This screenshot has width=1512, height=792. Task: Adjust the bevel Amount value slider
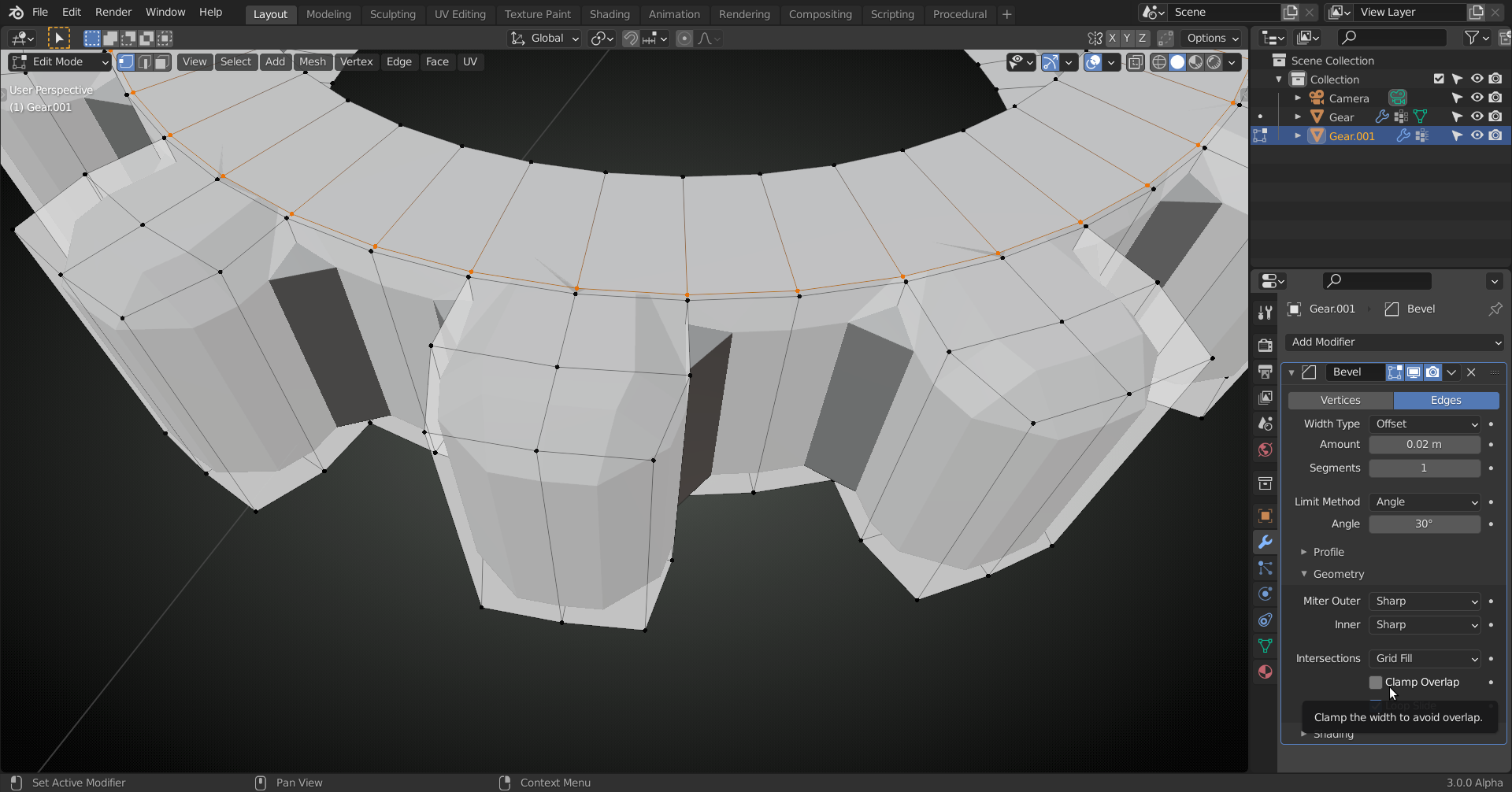pos(1424,444)
